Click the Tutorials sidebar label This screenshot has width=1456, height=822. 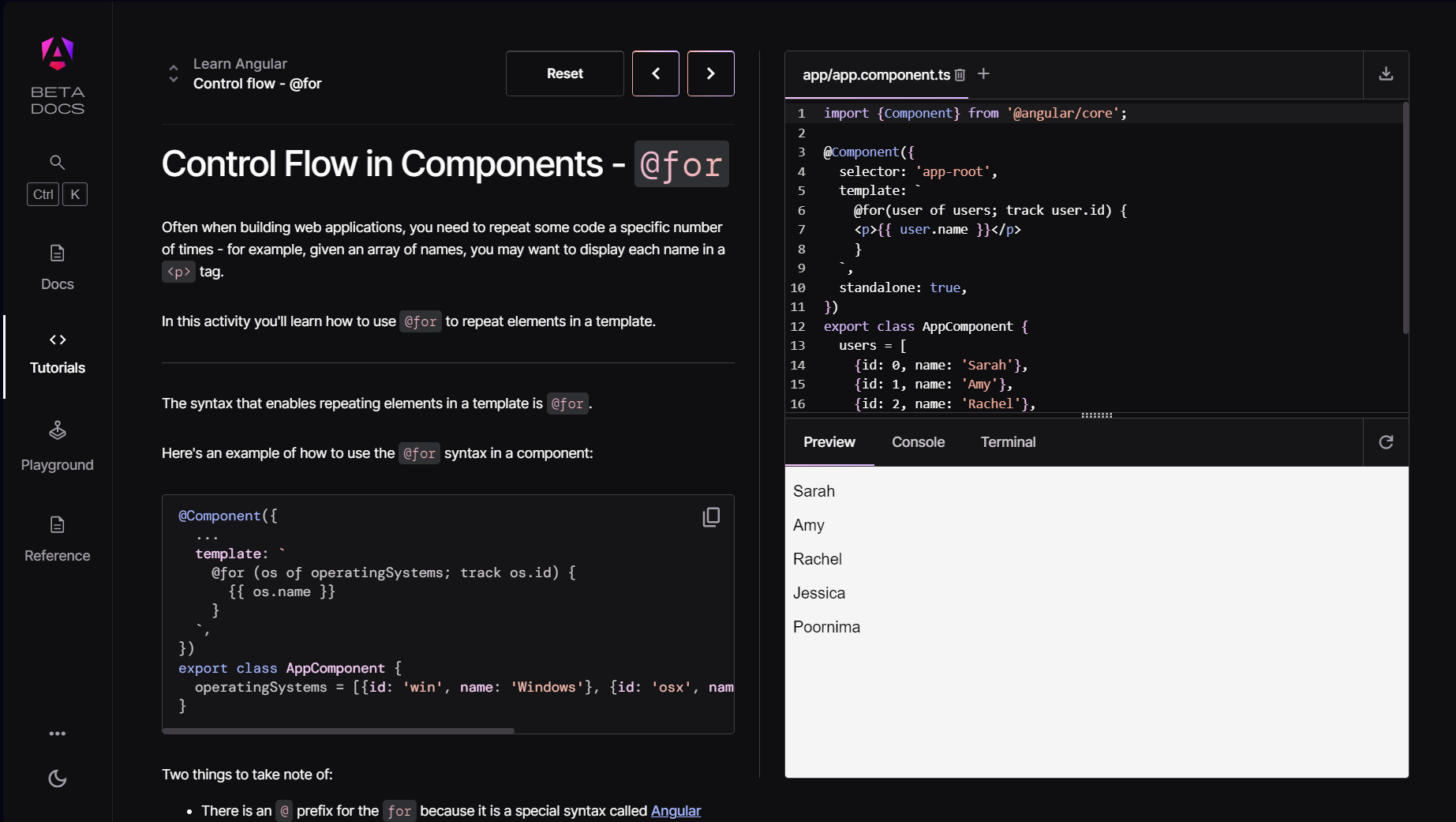click(57, 368)
